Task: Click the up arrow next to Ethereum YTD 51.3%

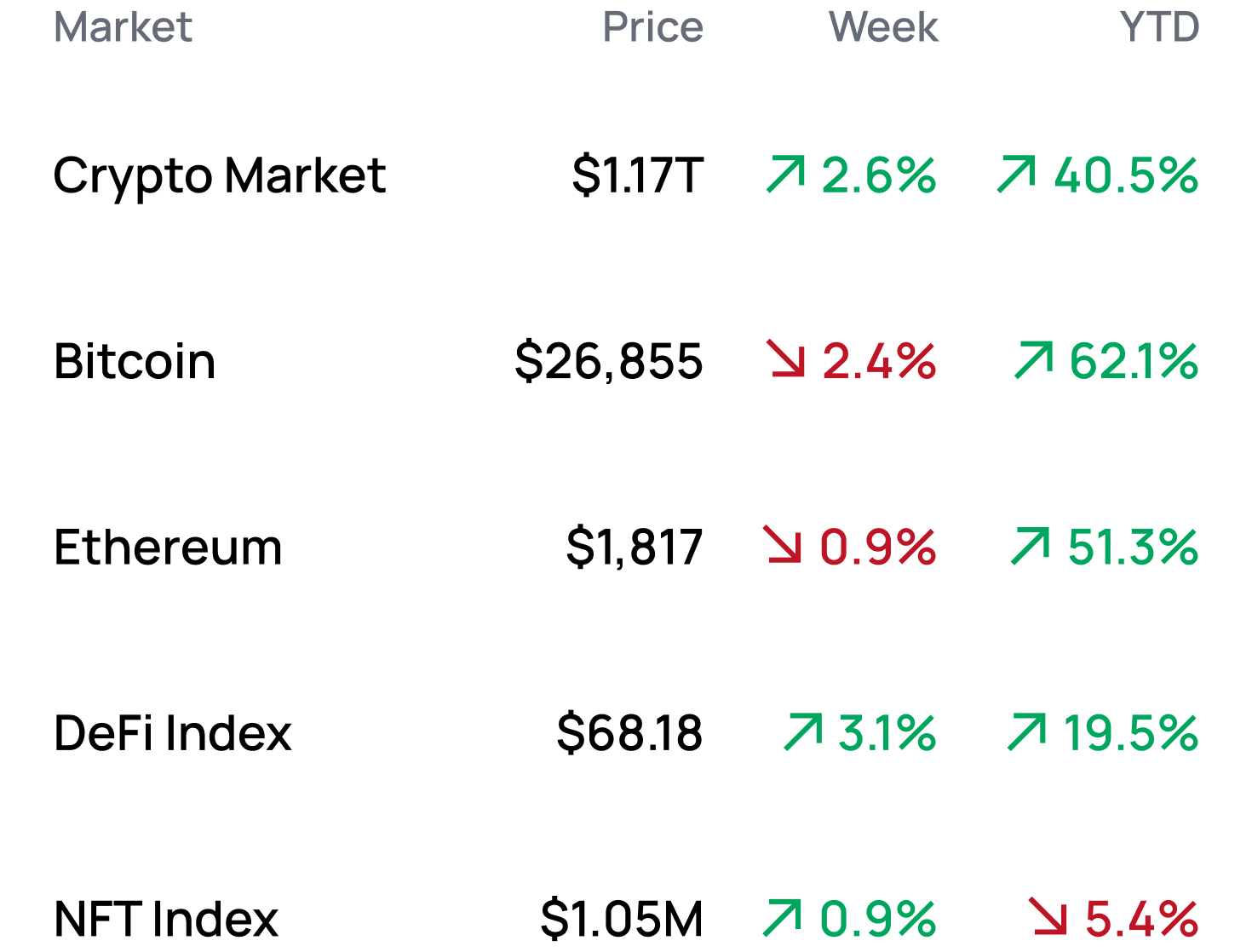Action: point(1031,545)
